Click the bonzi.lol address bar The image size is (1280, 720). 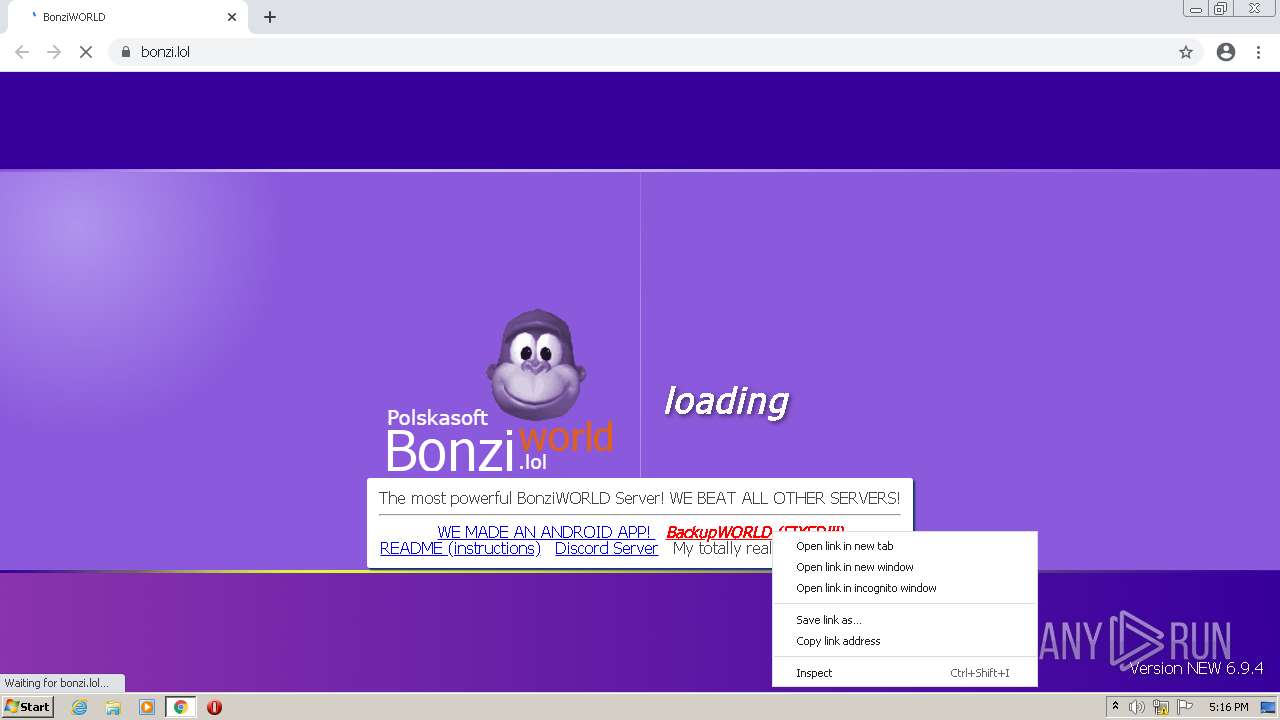point(640,52)
